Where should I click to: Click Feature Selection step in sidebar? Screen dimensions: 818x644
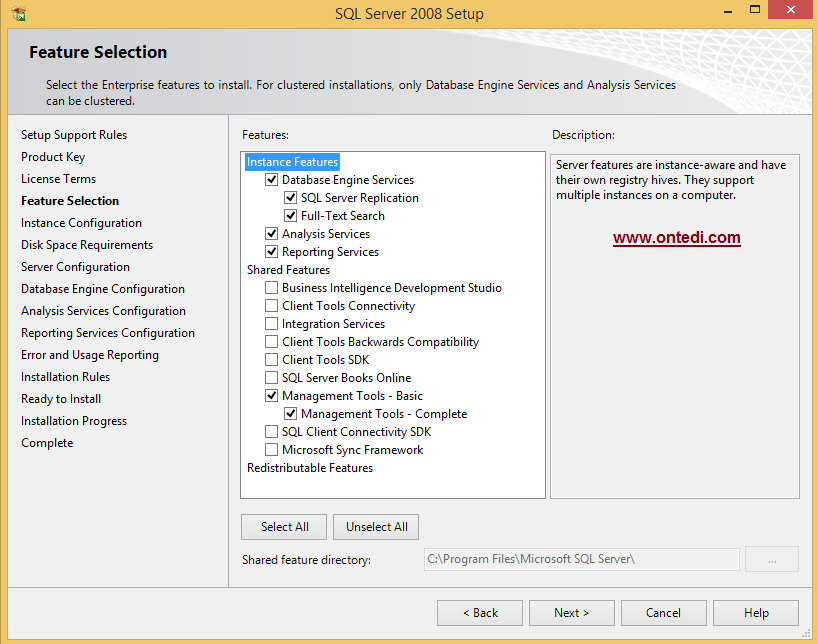[x=70, y=200]
